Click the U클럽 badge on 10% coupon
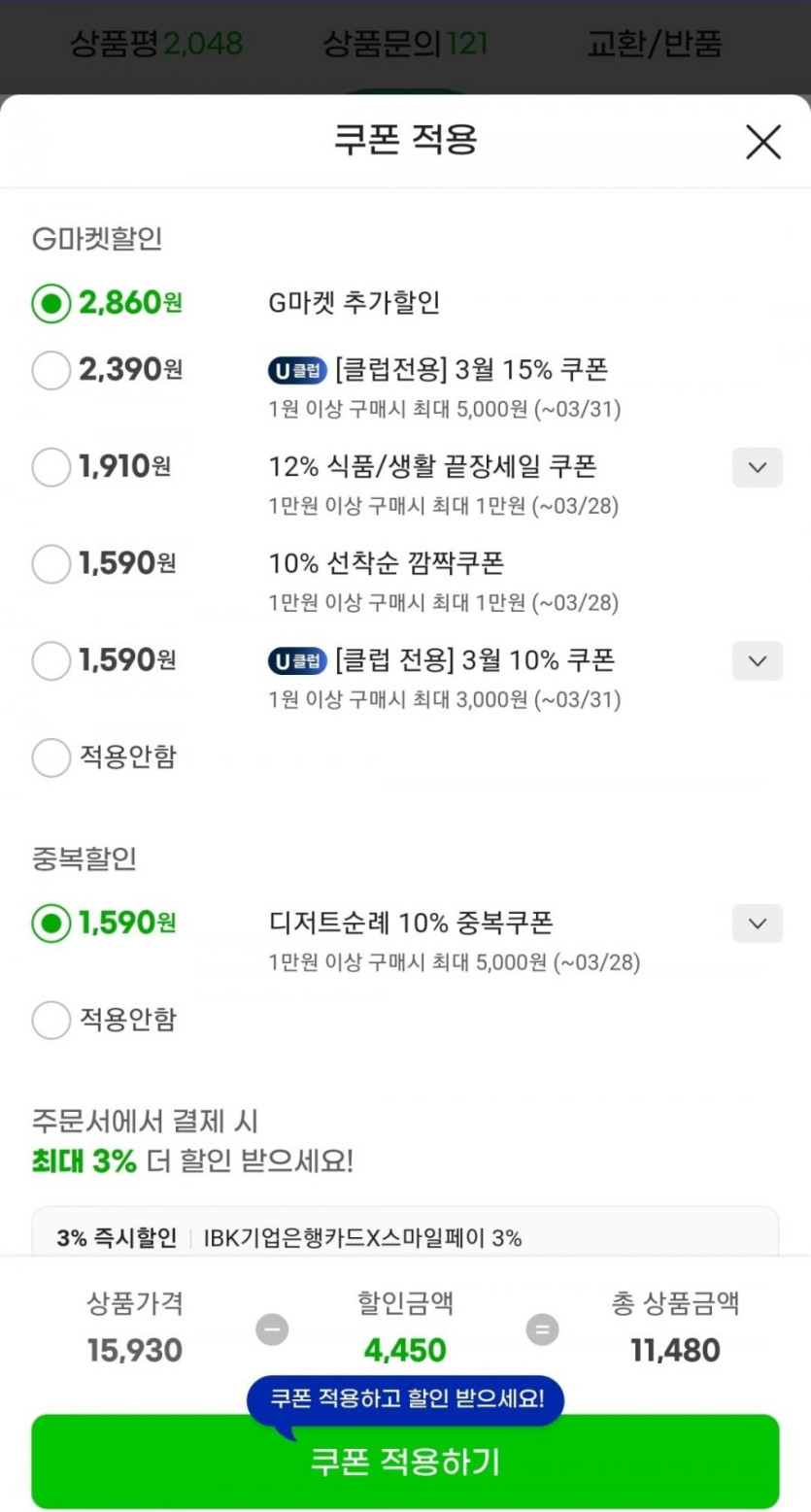811x1512 pixels. (297, 661)
